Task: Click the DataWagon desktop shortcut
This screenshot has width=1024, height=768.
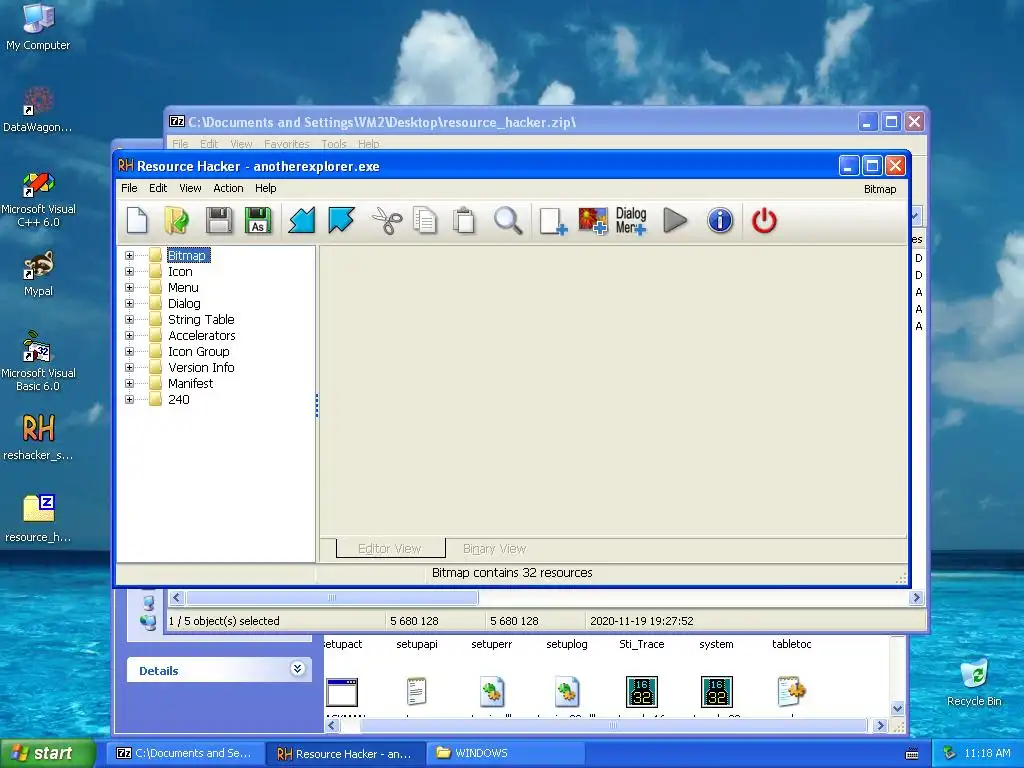Action: pyautogui.click(x=38, y=110)
